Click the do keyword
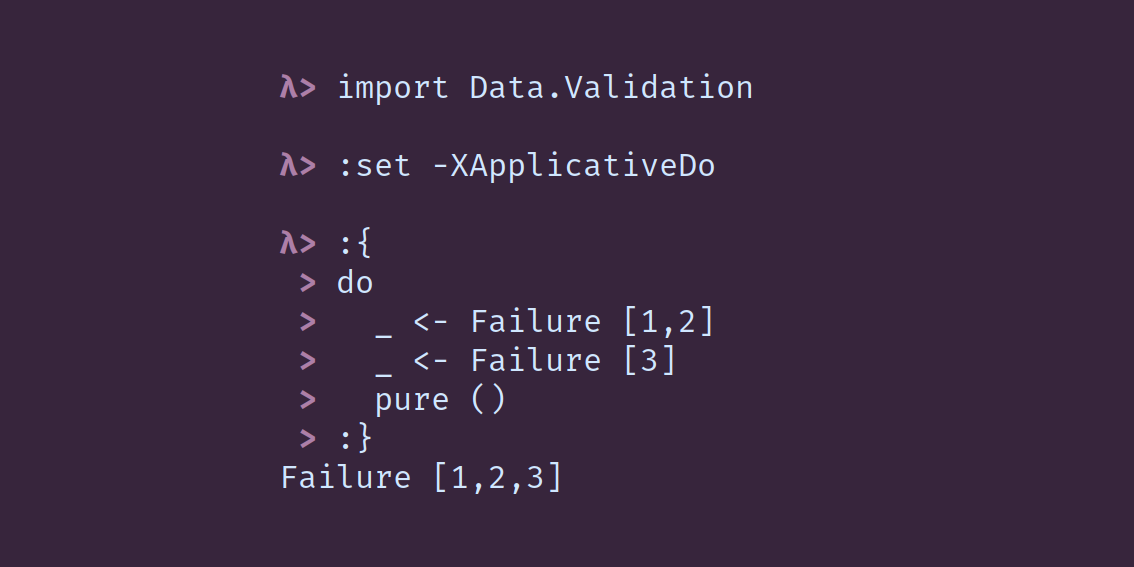Image resolution: width=1134 pixels, height=567 pixels. pyautogui.click(x=355, y=283)
